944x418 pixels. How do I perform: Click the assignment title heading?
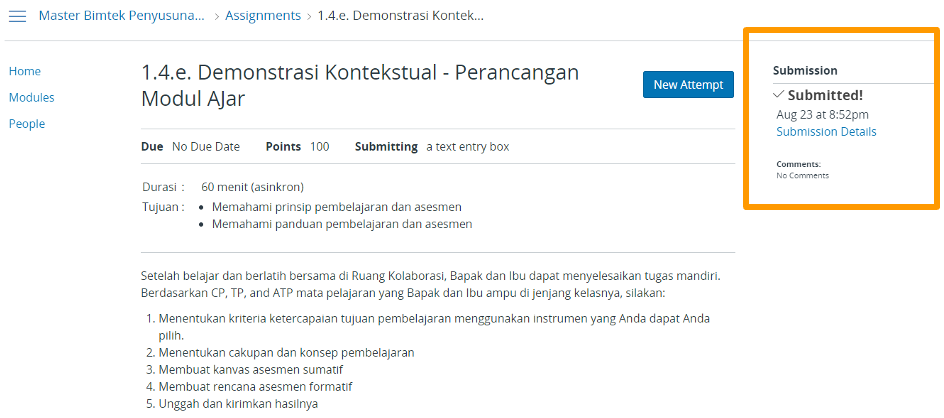[x=360, y=85]
